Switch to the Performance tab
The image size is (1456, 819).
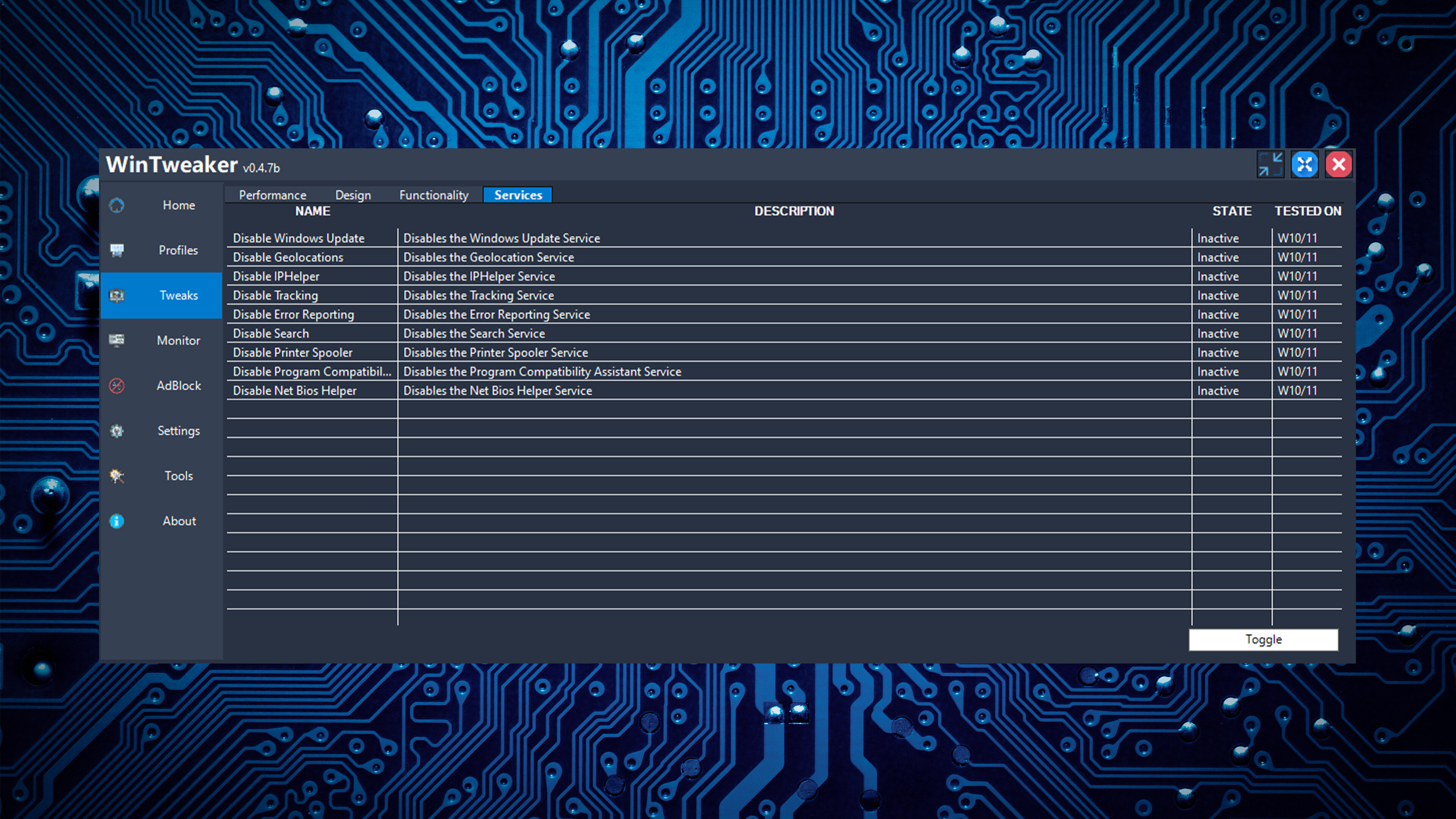273,195
